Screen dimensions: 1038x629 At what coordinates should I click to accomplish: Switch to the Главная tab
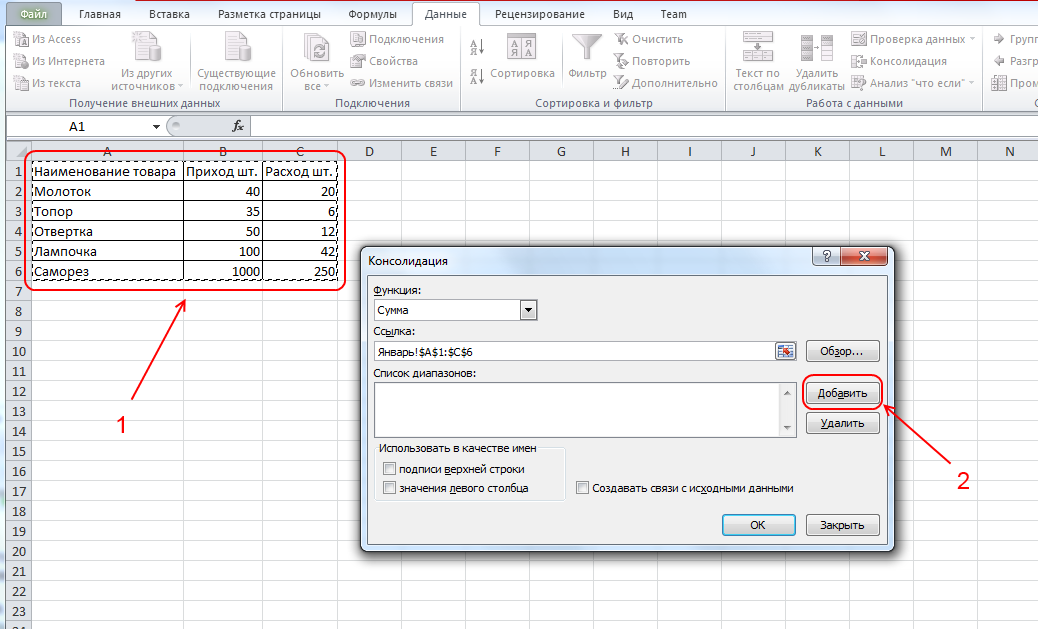pos(100,14)
